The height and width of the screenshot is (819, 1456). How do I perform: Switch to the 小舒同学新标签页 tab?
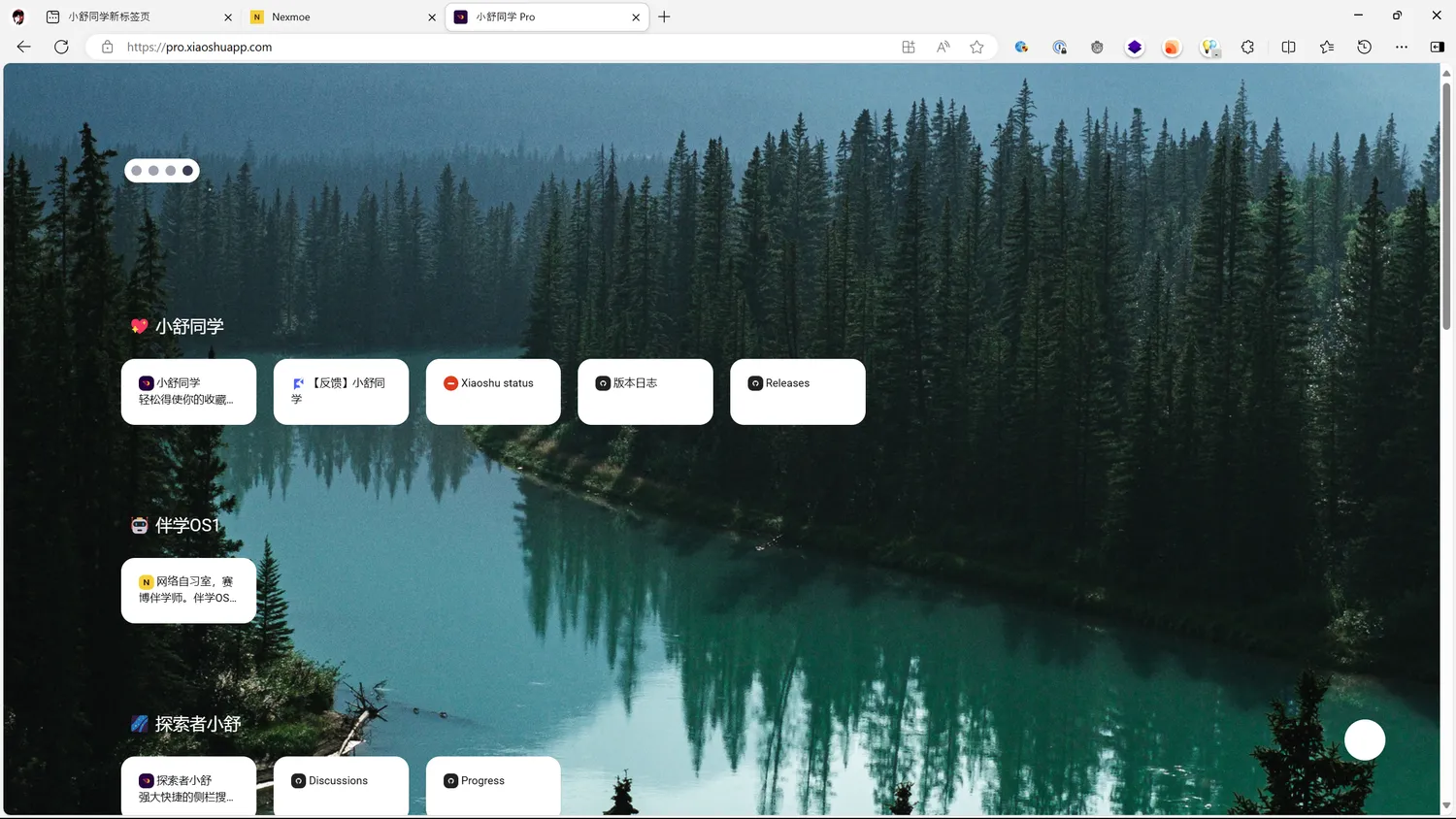coord(136,17)
